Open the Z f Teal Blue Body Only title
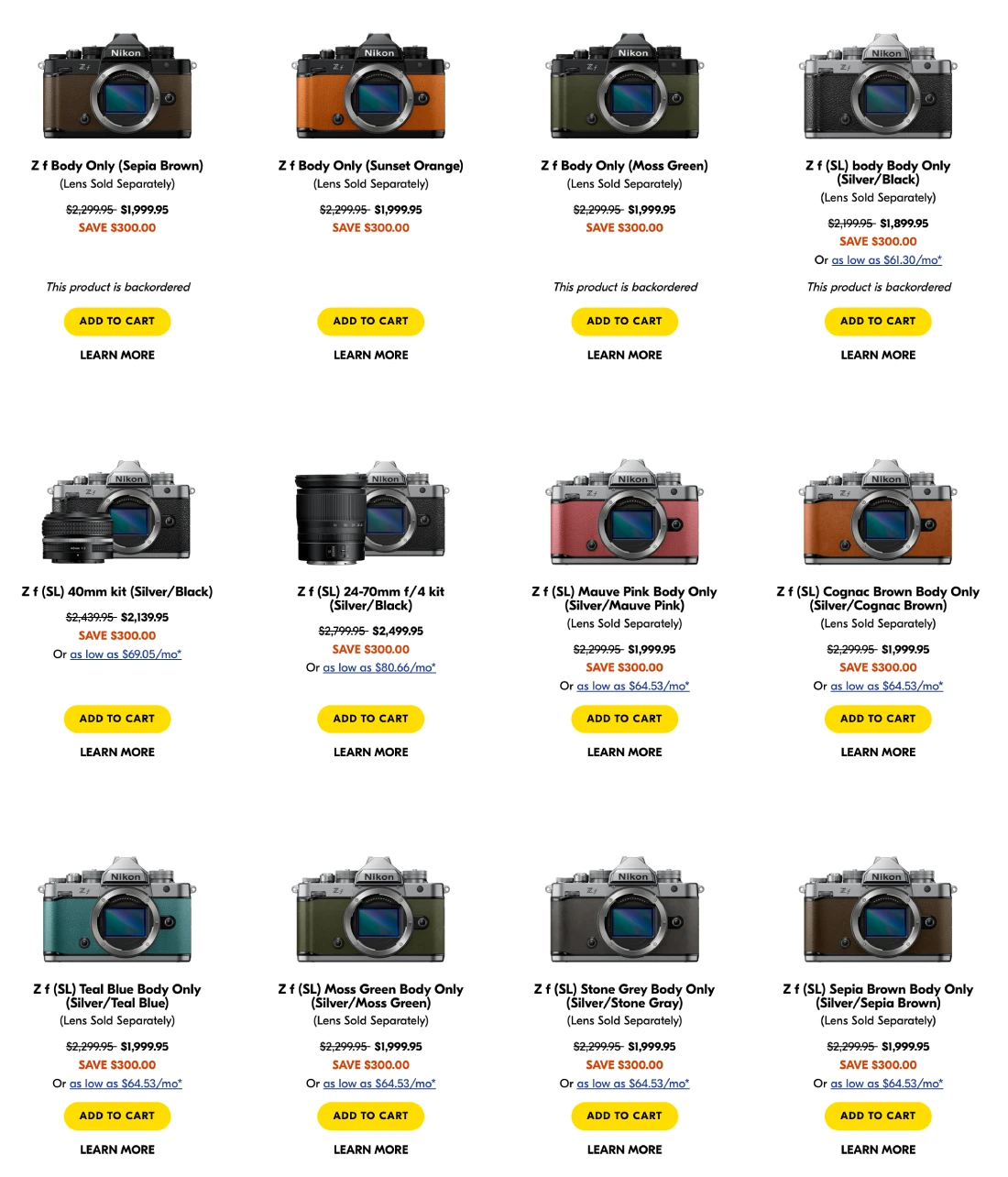1008x1177 pixels. tap(117, 995)
